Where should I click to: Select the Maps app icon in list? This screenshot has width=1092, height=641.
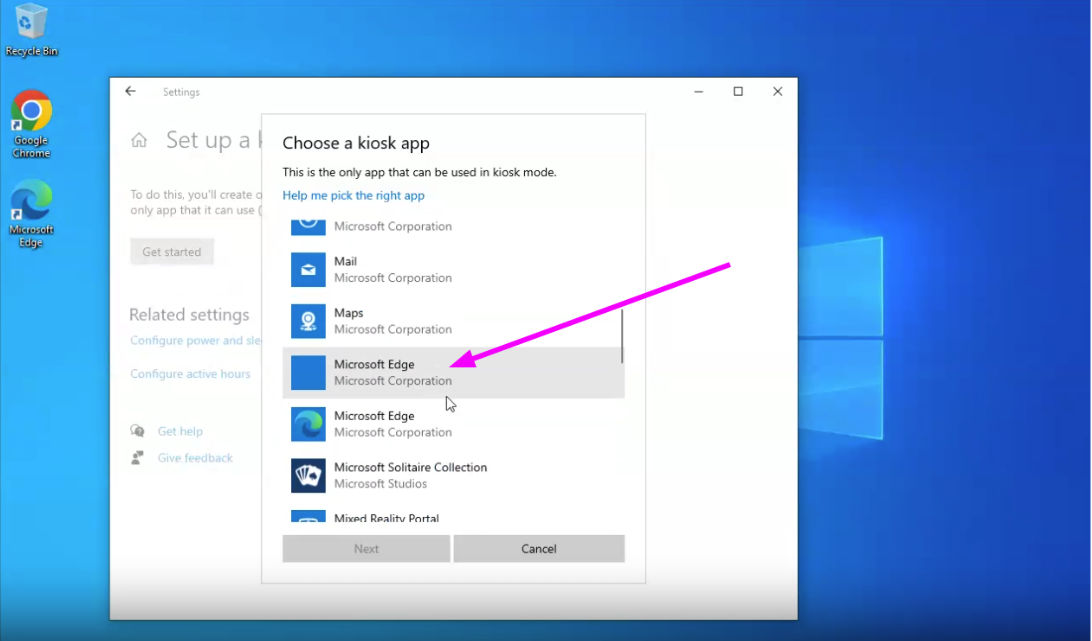pyautogui.click(x=308, y=321)
